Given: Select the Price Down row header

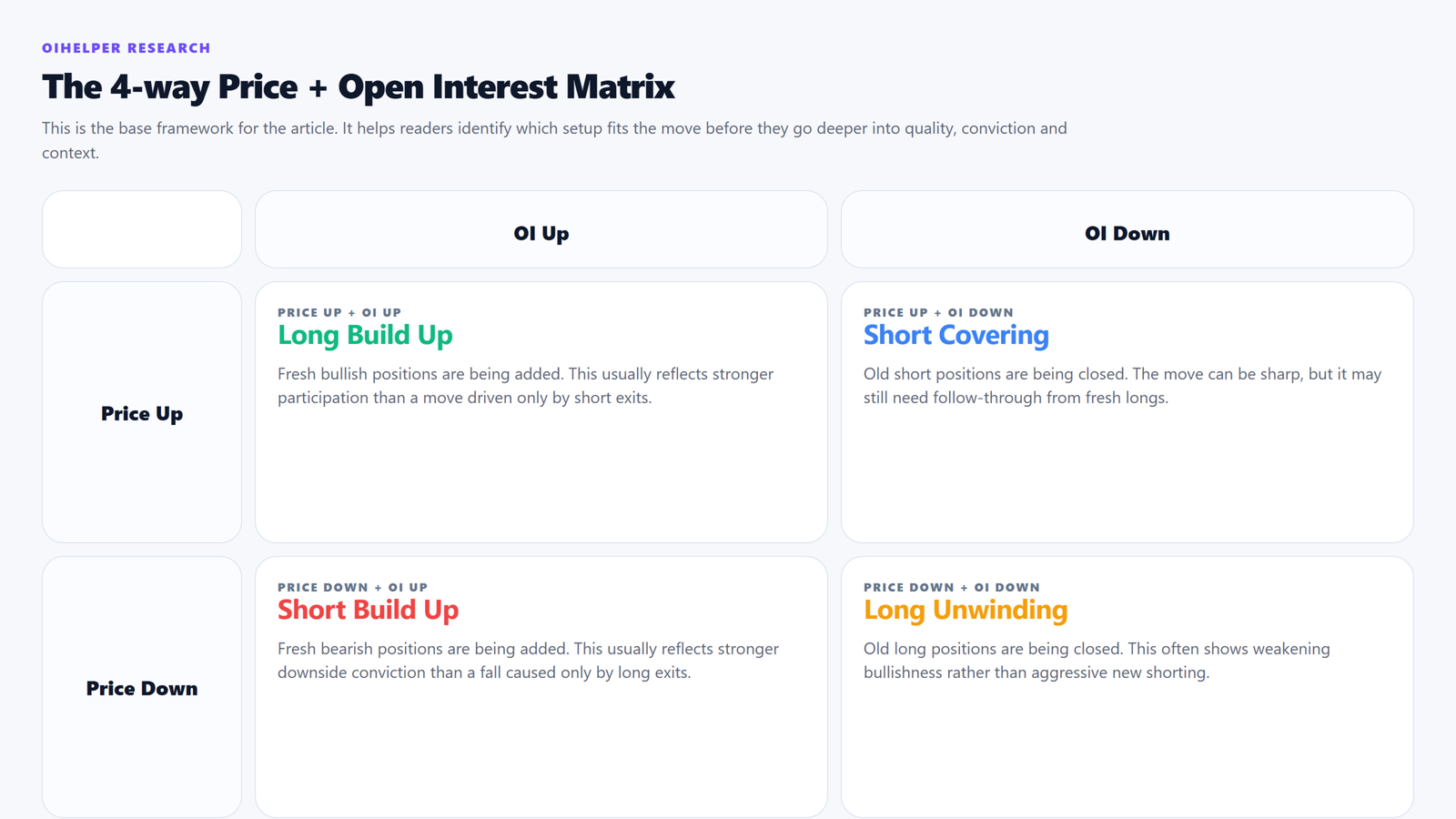Looking at the screenshot, I should 142,689.
